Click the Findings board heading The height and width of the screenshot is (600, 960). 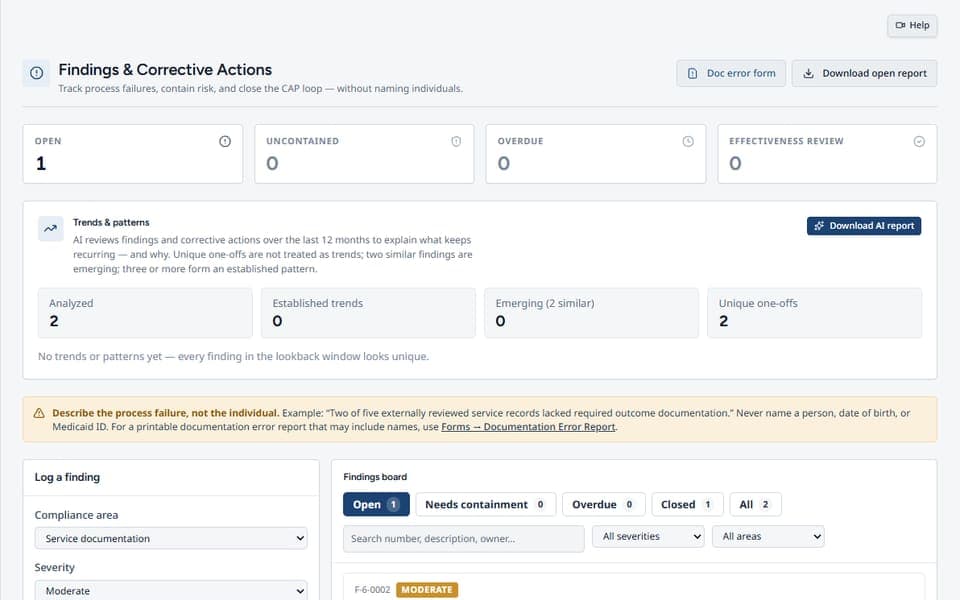coord(375,477)
